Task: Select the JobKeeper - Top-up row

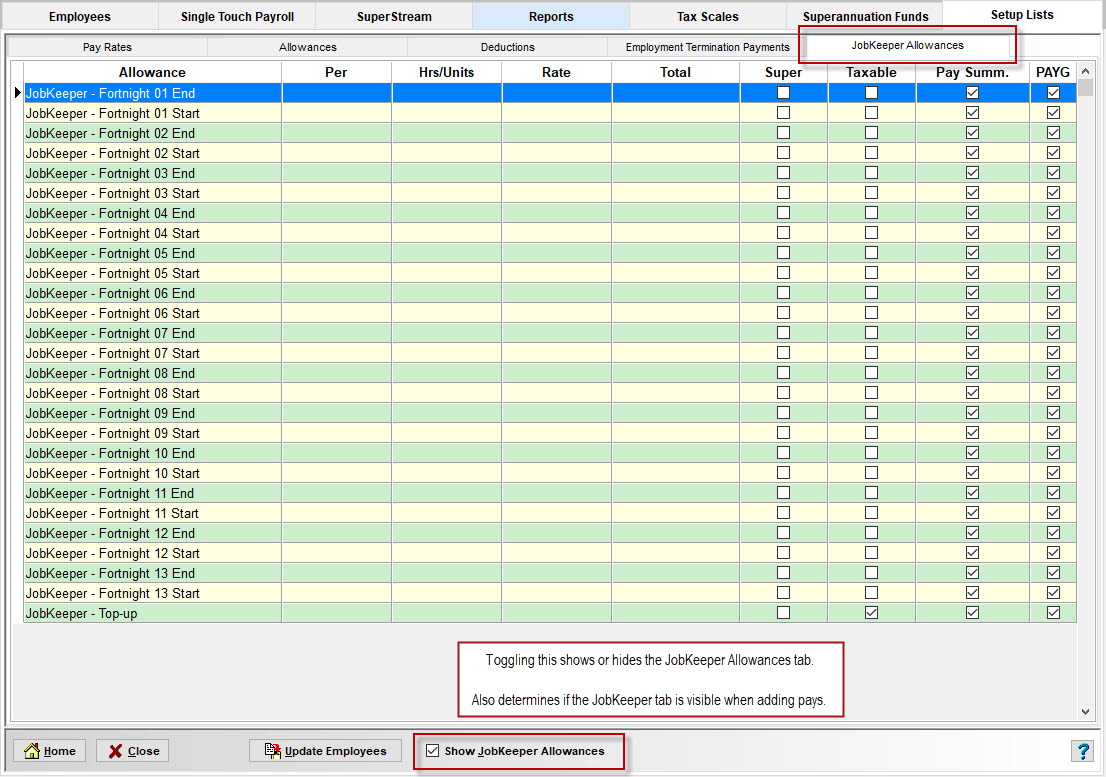Action: (550, 613)
